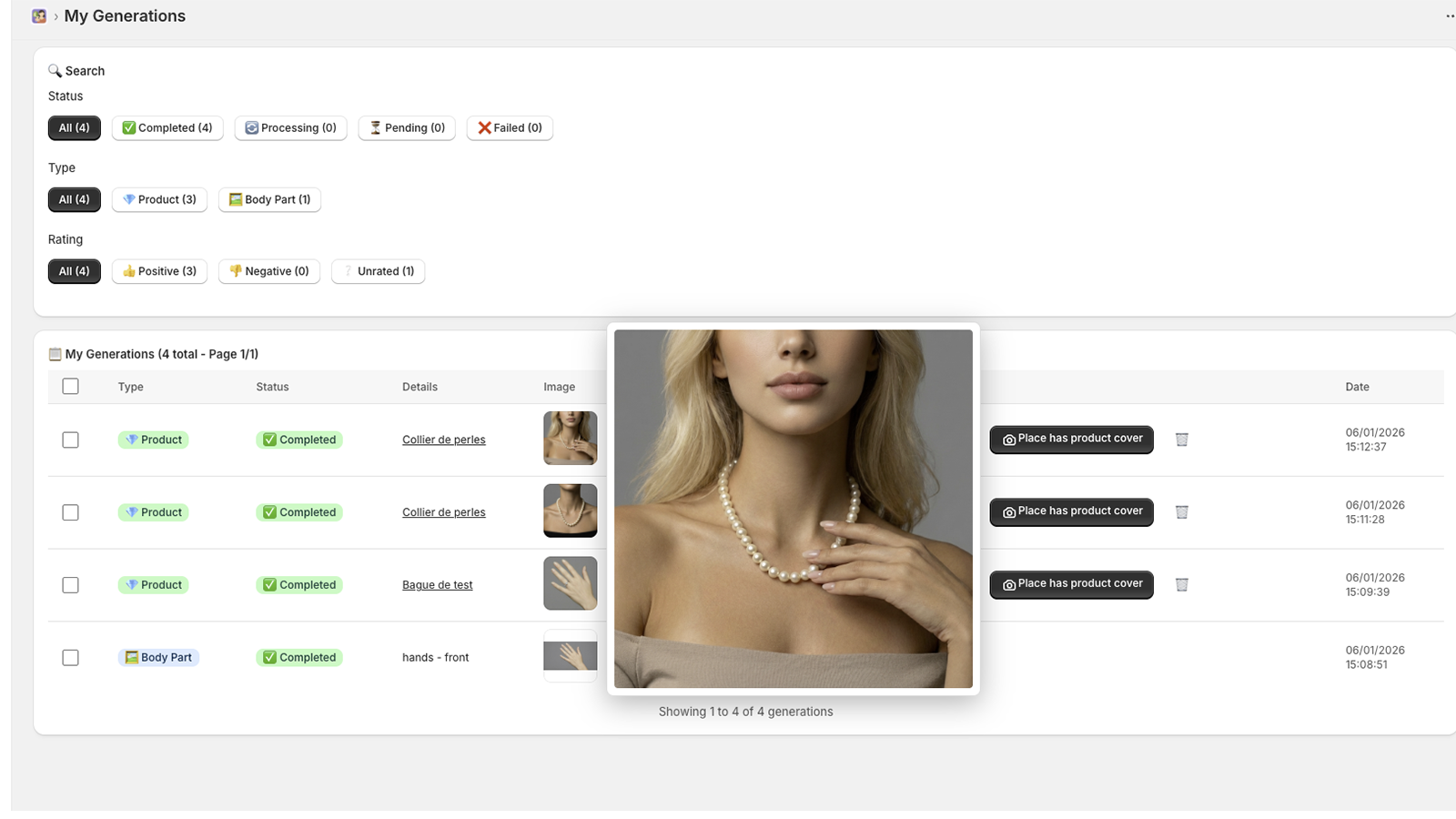Filter type by Body Part (1)
The height and width of the screenshot is (819, 1456).
269,200
